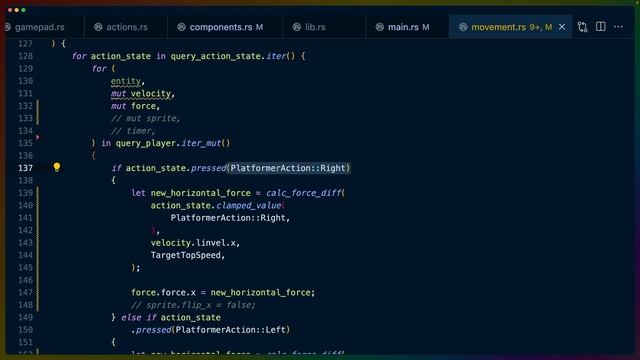The image size is (640, 360).
Task: Click line number 128 in the gutter
Action: (x=25, y=56)
